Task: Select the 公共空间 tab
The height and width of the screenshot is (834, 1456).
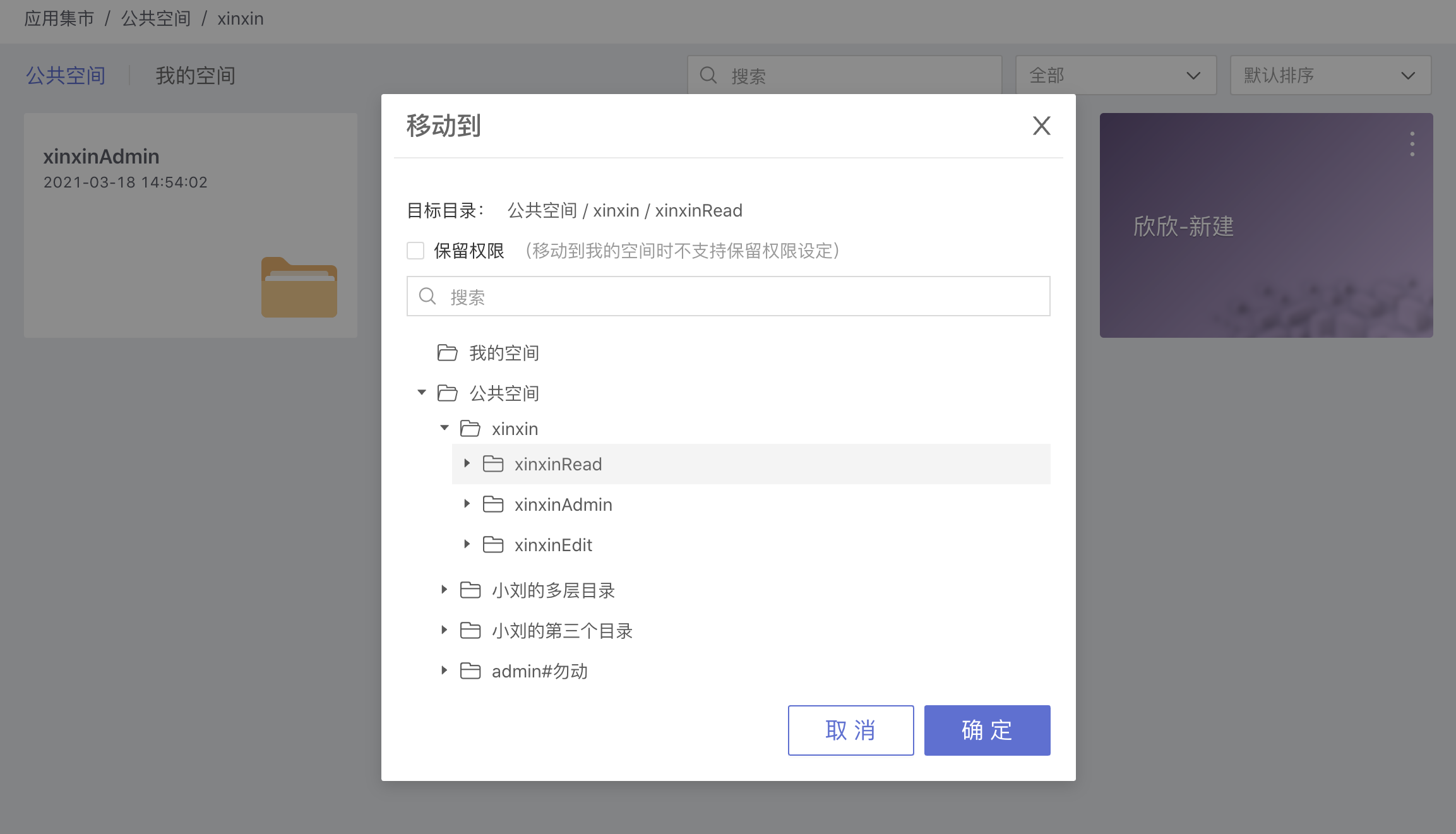Action: click(x=65, y=76)
